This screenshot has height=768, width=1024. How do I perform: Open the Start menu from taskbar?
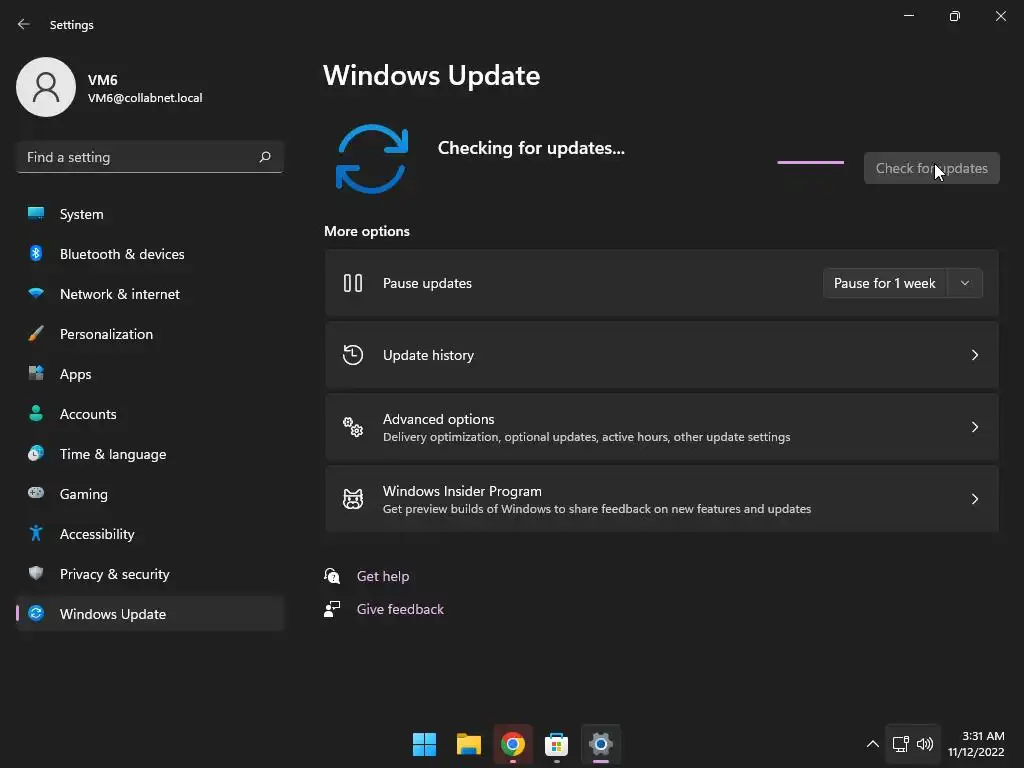pyautogui.click(x=424, y=744)
